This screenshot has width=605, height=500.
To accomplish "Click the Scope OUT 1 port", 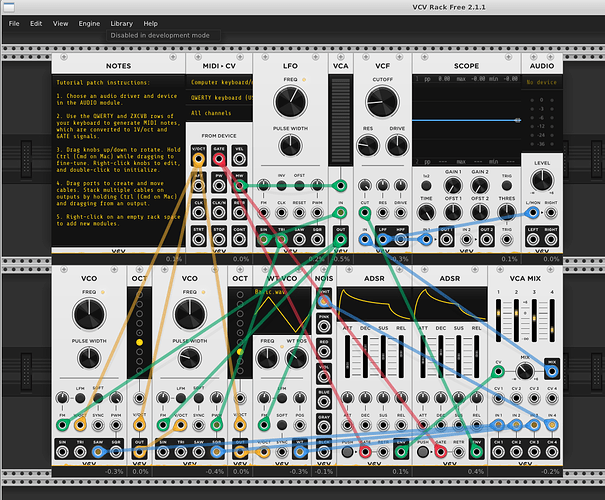I will coord(446,239).
